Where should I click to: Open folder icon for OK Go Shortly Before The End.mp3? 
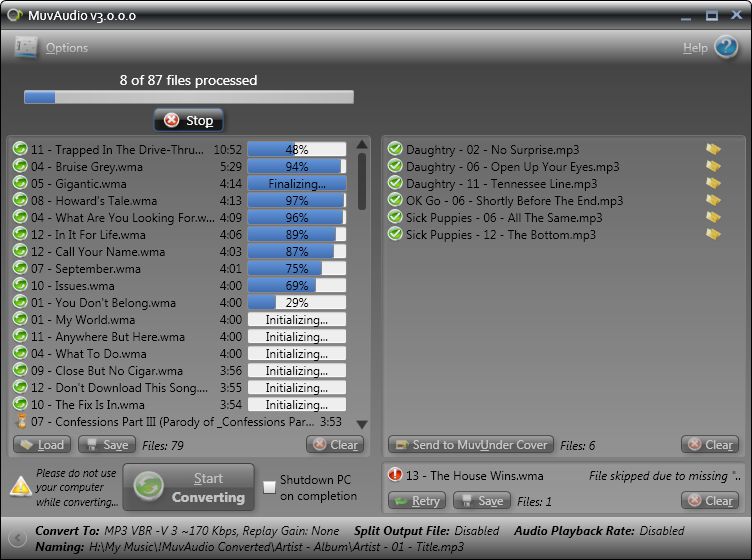(713, 200)
